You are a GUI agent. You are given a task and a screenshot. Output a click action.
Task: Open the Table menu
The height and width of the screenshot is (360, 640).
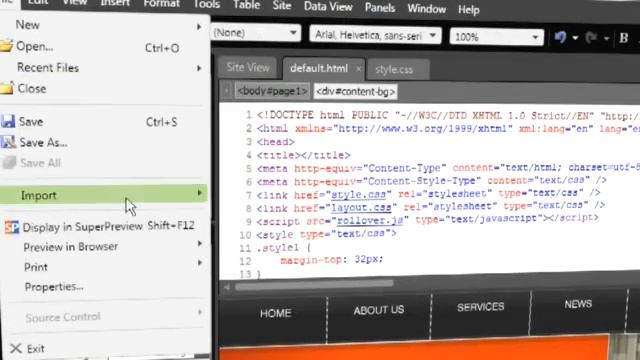[247, 5]
